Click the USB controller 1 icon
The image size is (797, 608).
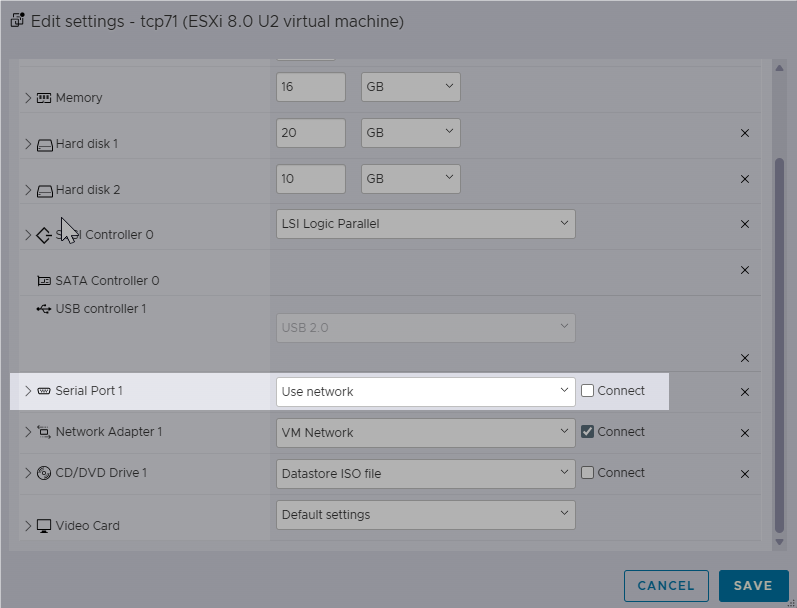click(x=44, y=309)
